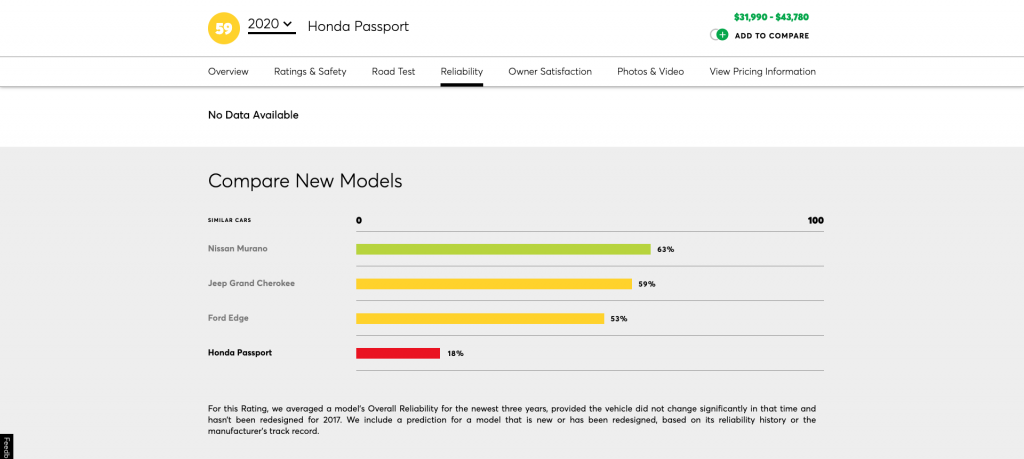Toggle the Add to Compare switch
Viewport: 1024px width, 459px height.
click(719, 35)
